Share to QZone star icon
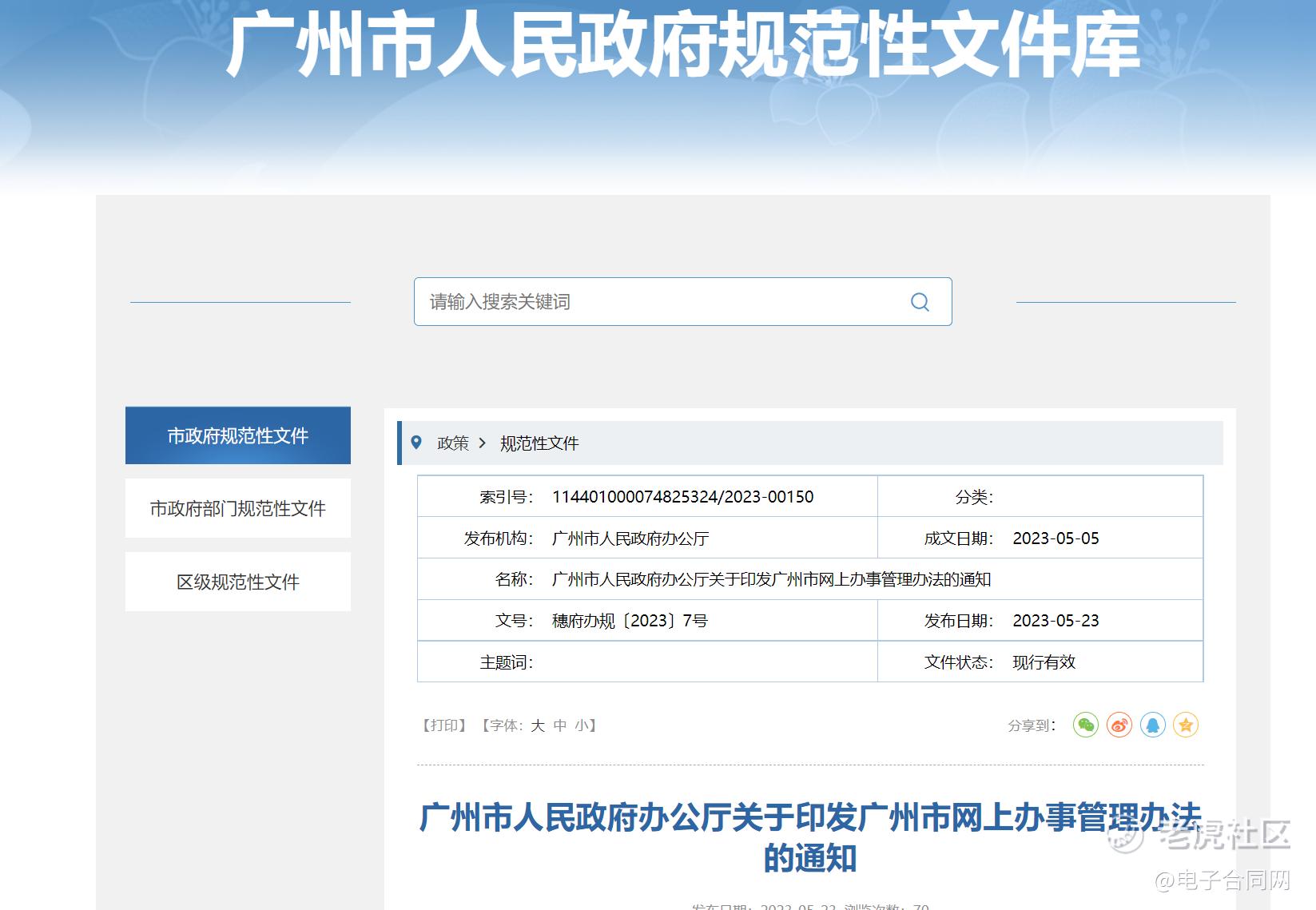 click(1186, 725)
